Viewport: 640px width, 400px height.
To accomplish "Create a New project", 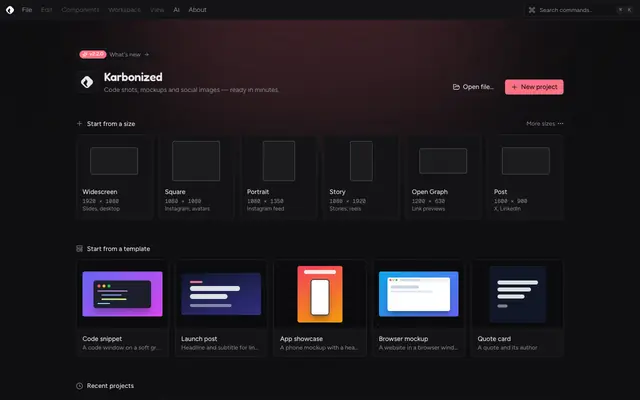I will point(534,87).
